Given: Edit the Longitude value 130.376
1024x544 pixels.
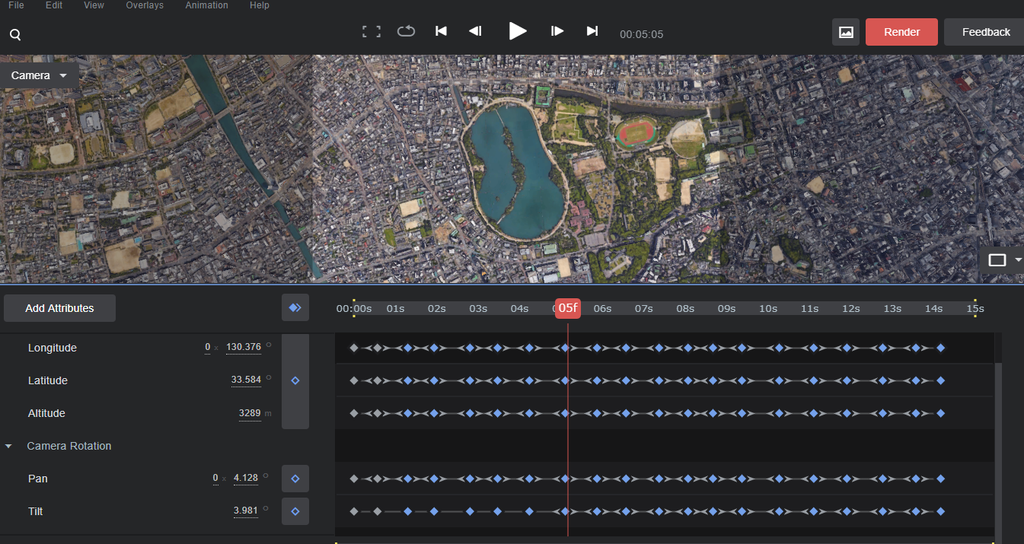Looking at the screenshot, I should point(244,347).
